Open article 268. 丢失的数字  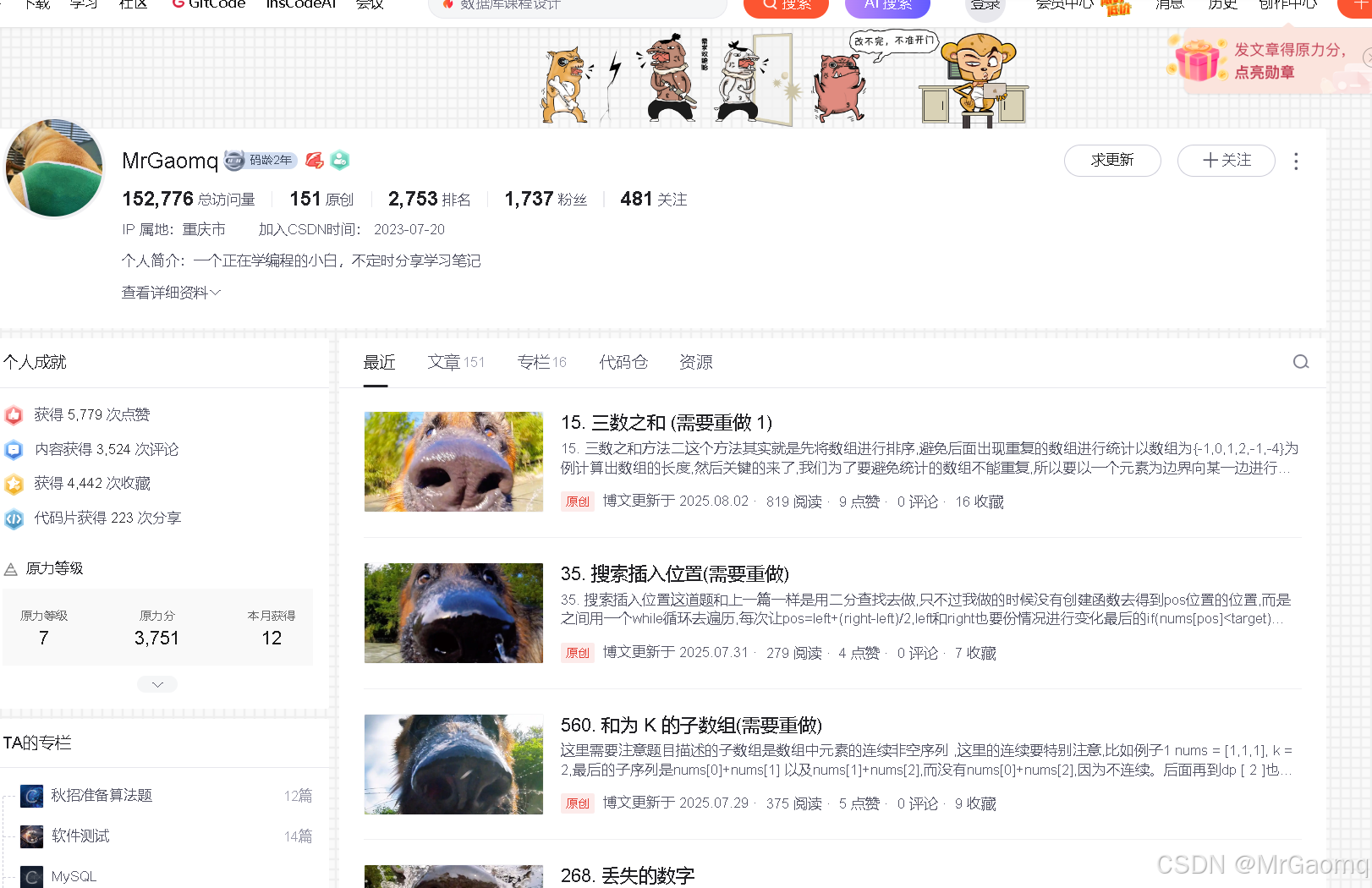(628, 876)
